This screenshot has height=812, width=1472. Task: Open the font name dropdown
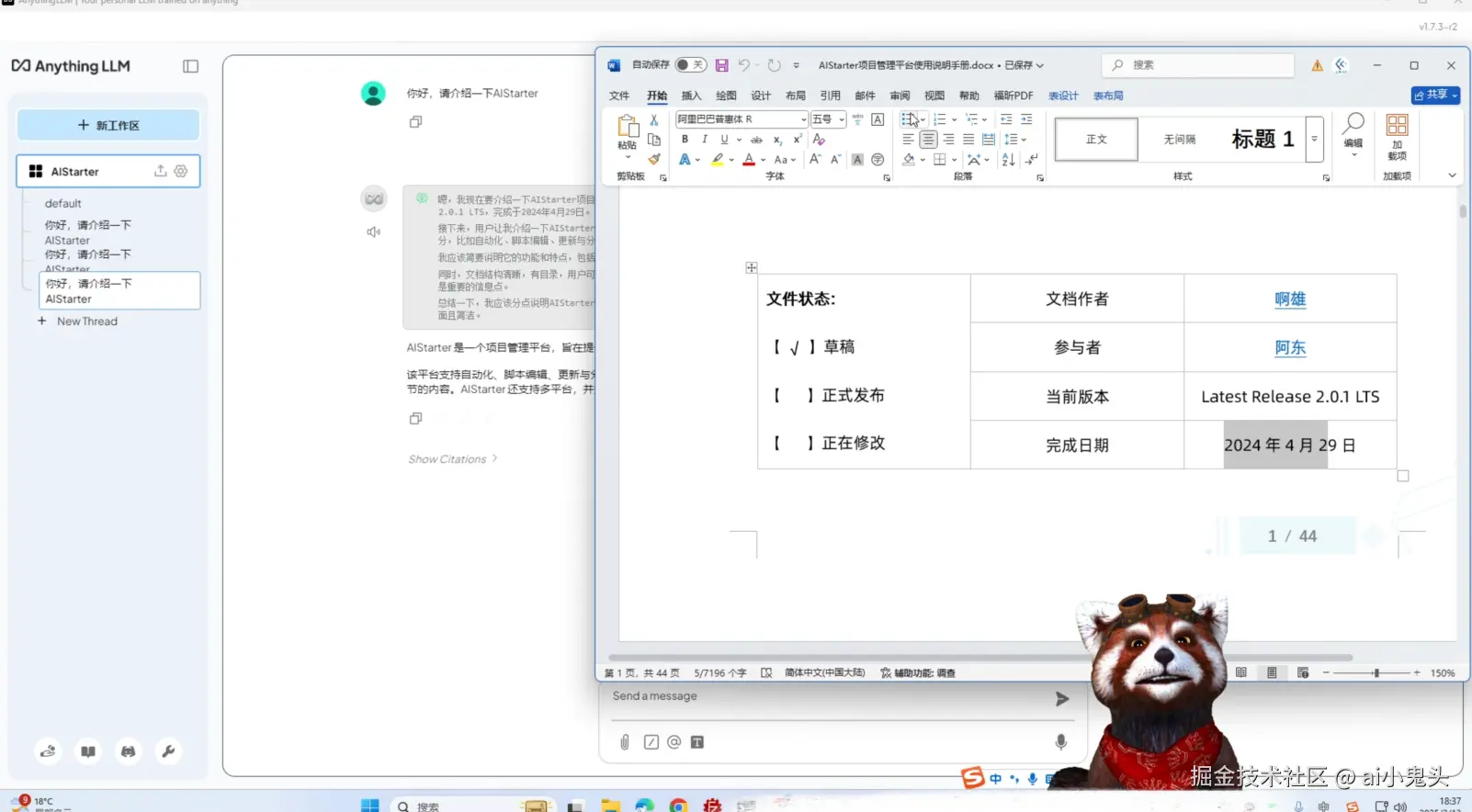[803, 119]
